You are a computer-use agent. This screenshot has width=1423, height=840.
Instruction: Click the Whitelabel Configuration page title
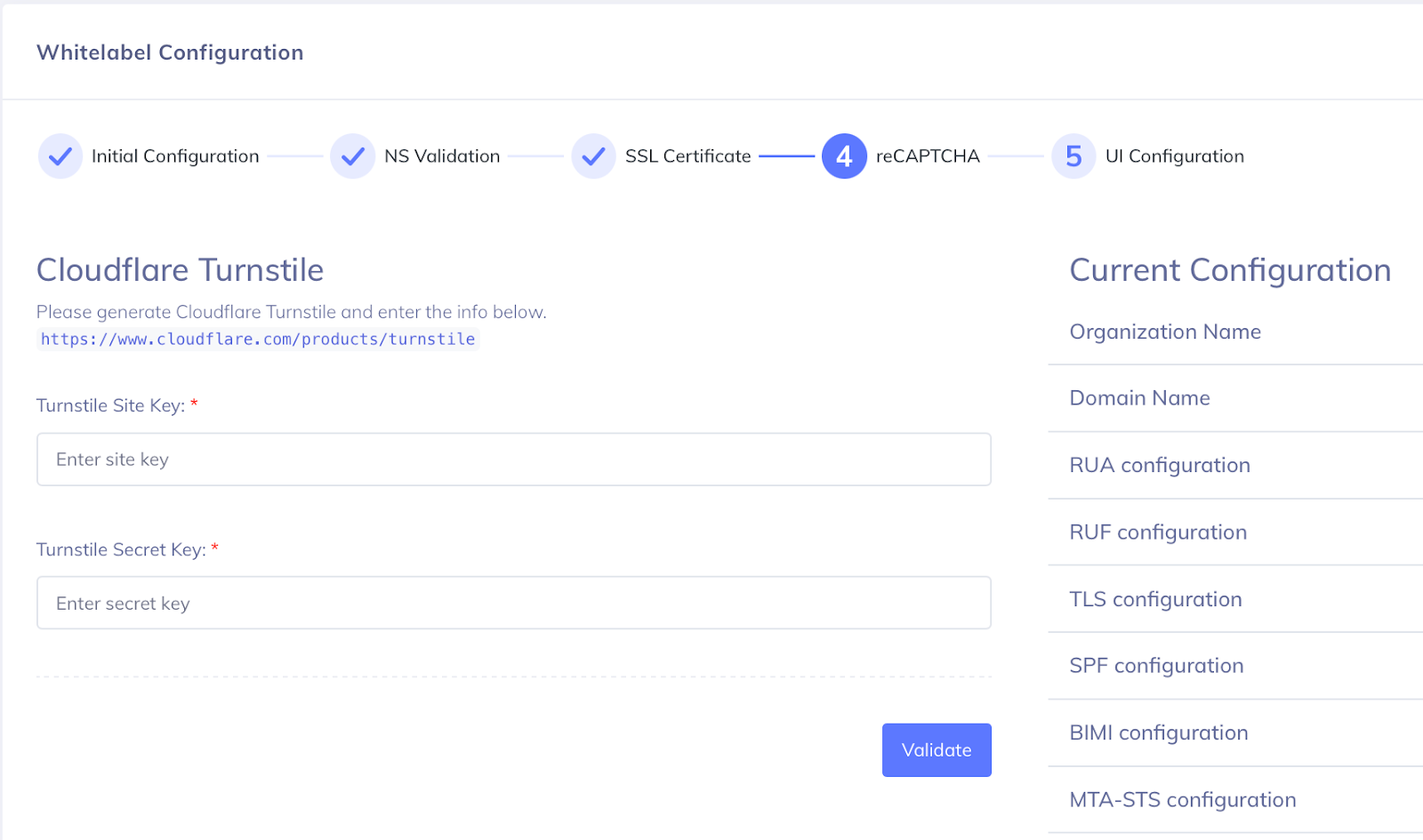170,52
